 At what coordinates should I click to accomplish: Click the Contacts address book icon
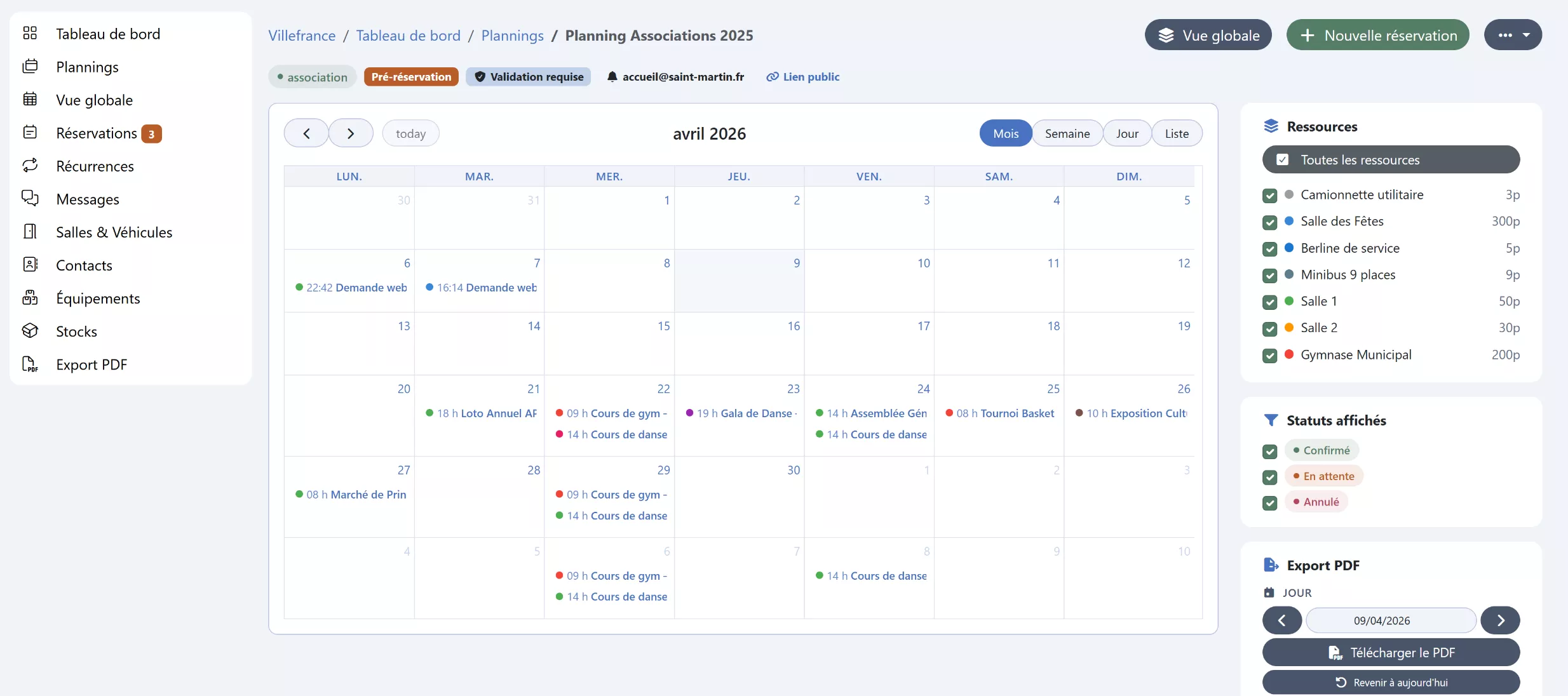coord(30,265)
